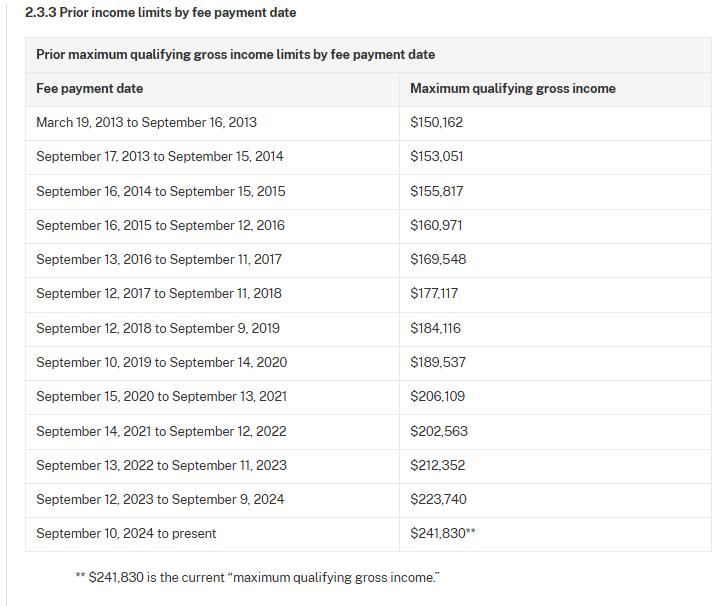Click the $150,162 income value
Image resolution: width=722 pixels, height=606 pixels.
coord(436,122)
